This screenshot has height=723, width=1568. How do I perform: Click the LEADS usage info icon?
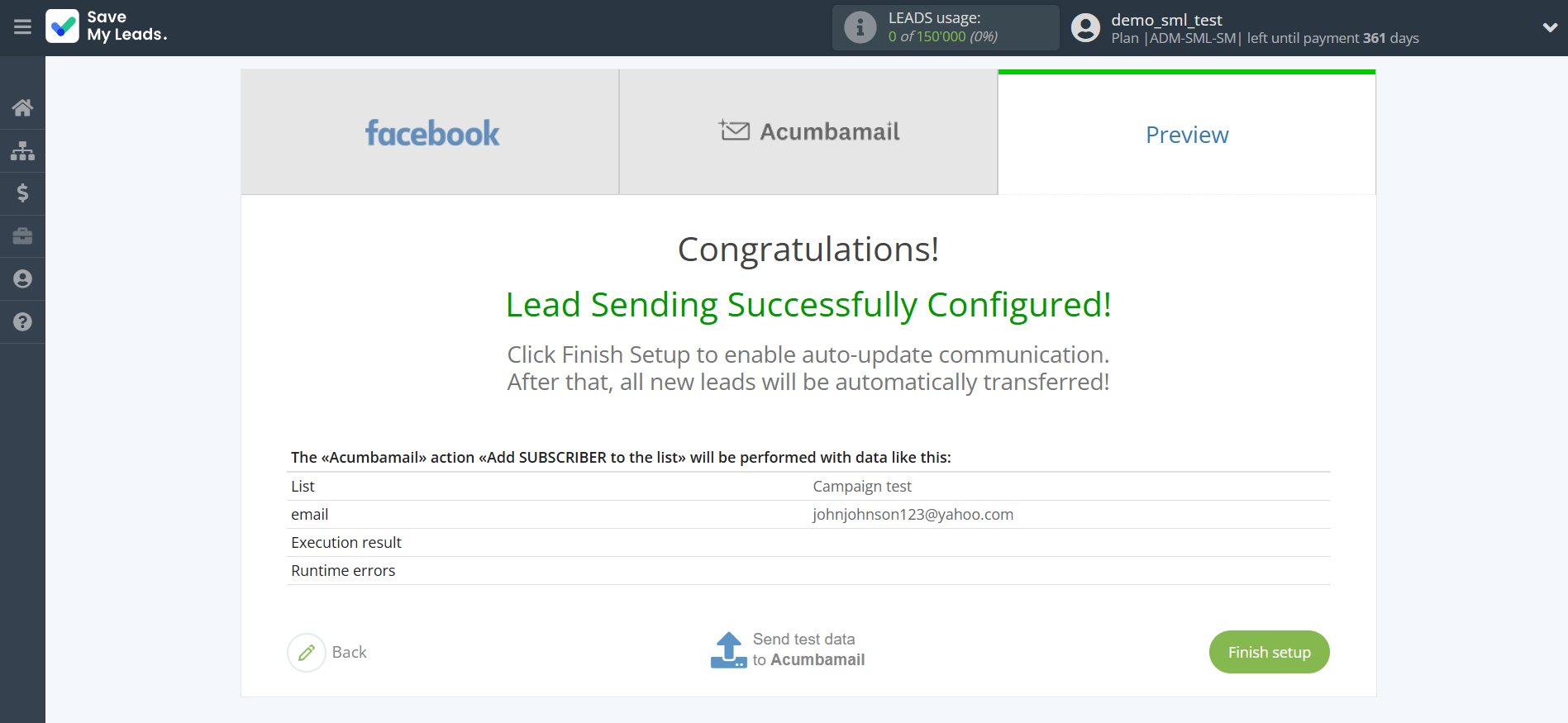tap(860, 27)
